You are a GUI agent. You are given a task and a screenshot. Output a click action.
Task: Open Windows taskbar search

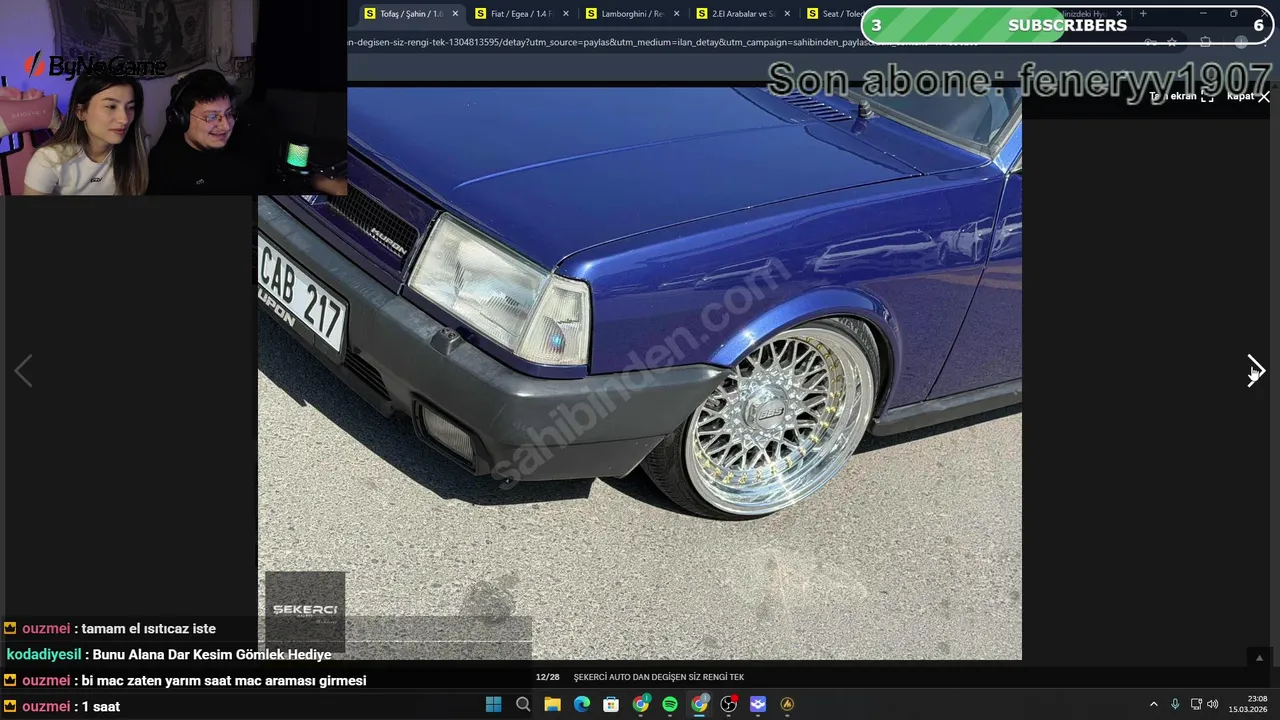click(x=522, y=704)
